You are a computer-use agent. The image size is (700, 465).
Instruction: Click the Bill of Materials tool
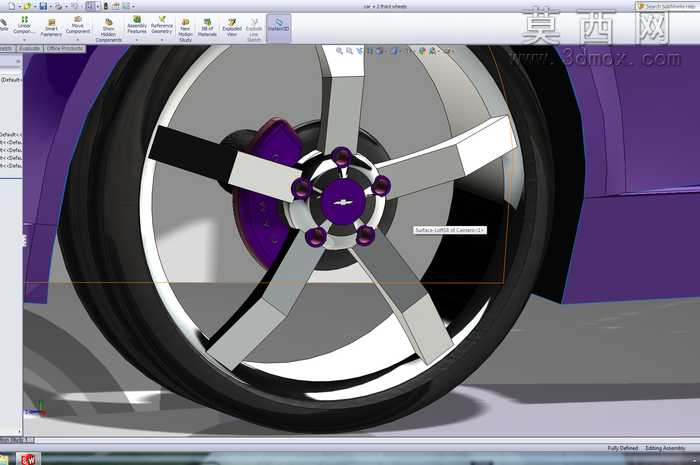point(207,28)
